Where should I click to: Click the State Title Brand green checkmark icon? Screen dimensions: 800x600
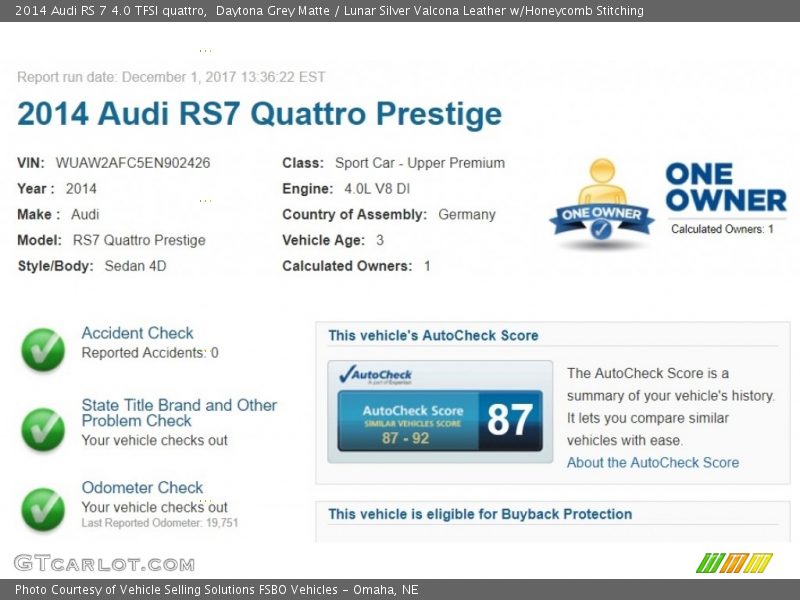(43, 430)
